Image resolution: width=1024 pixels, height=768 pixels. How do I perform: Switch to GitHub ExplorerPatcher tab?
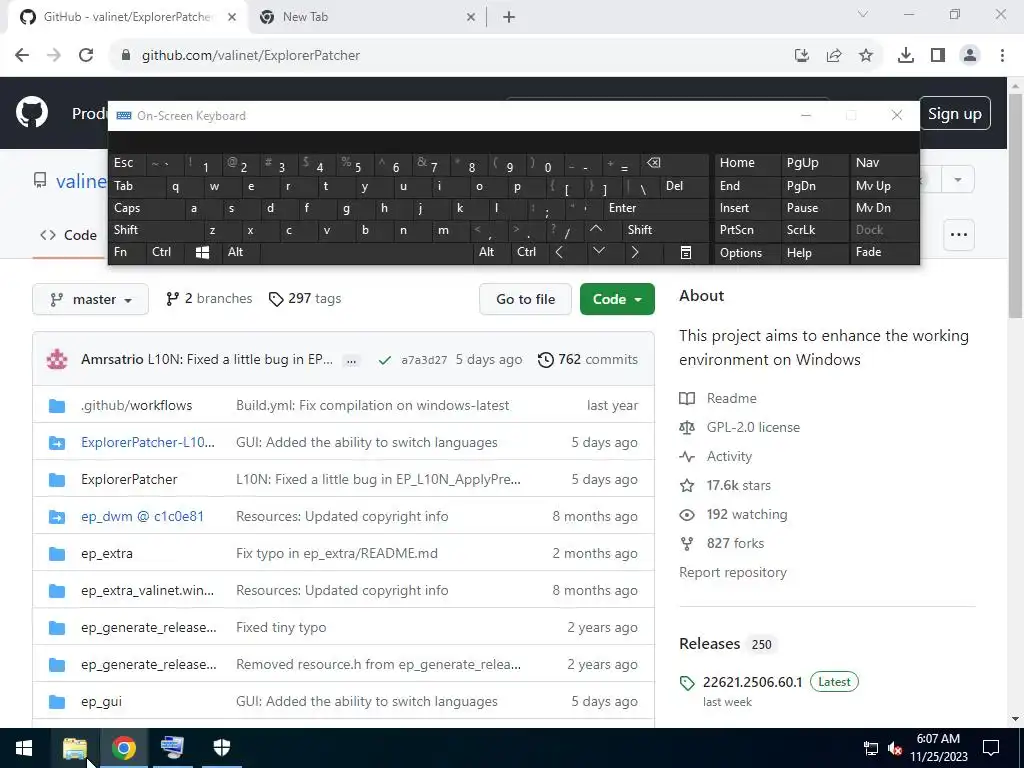tap(128, 17)
